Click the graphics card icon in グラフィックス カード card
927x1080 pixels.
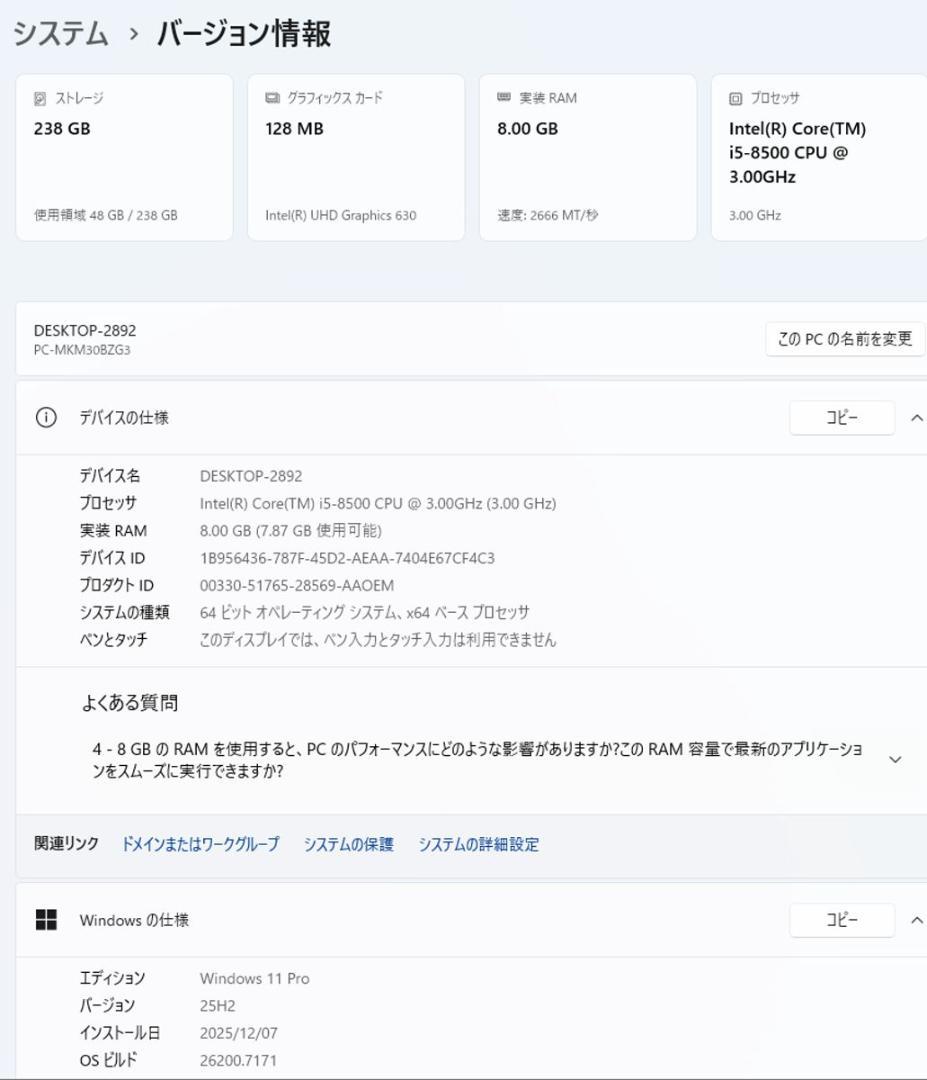272,98
